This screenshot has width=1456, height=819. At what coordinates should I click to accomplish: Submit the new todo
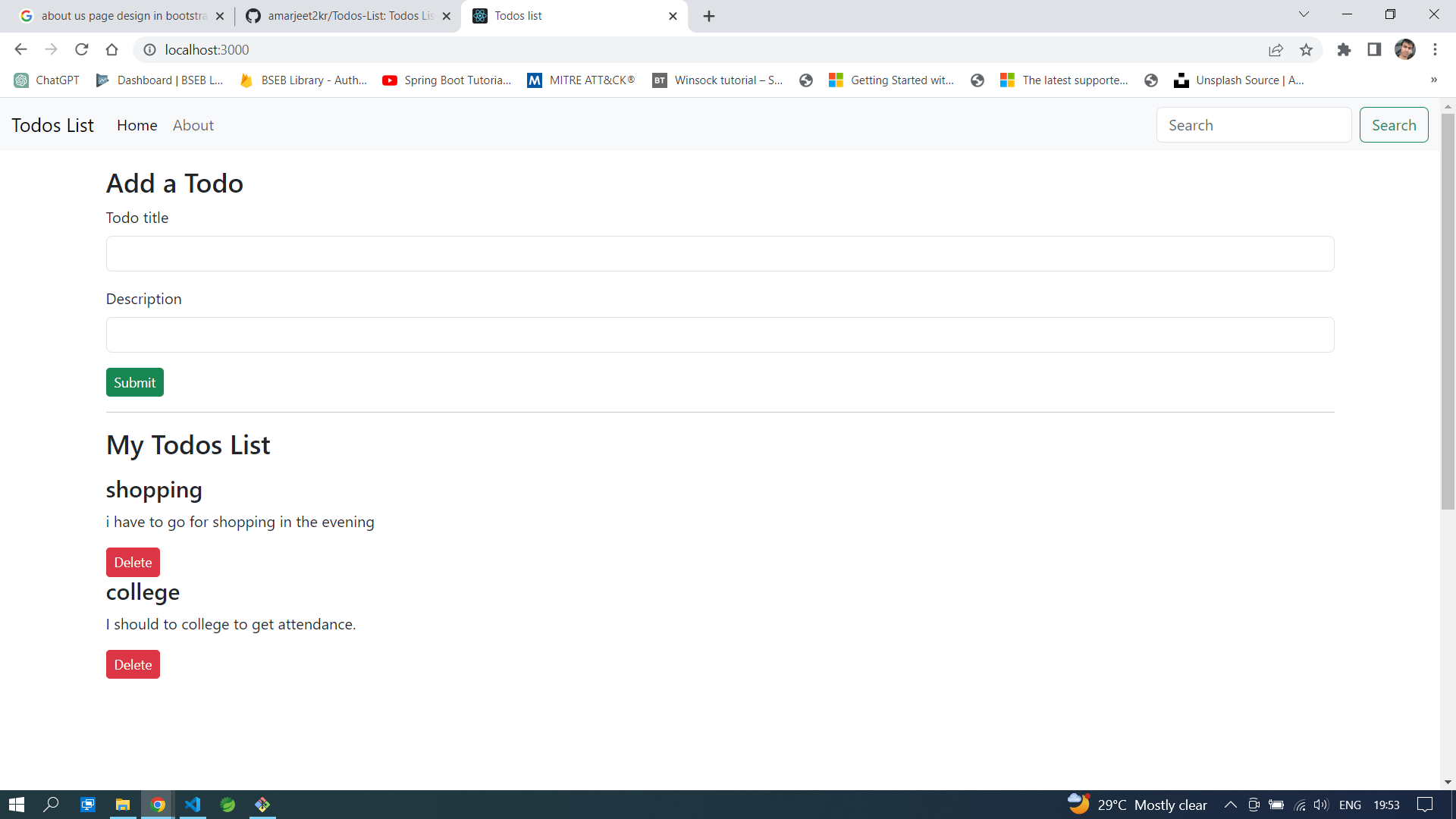pos(135,382)
